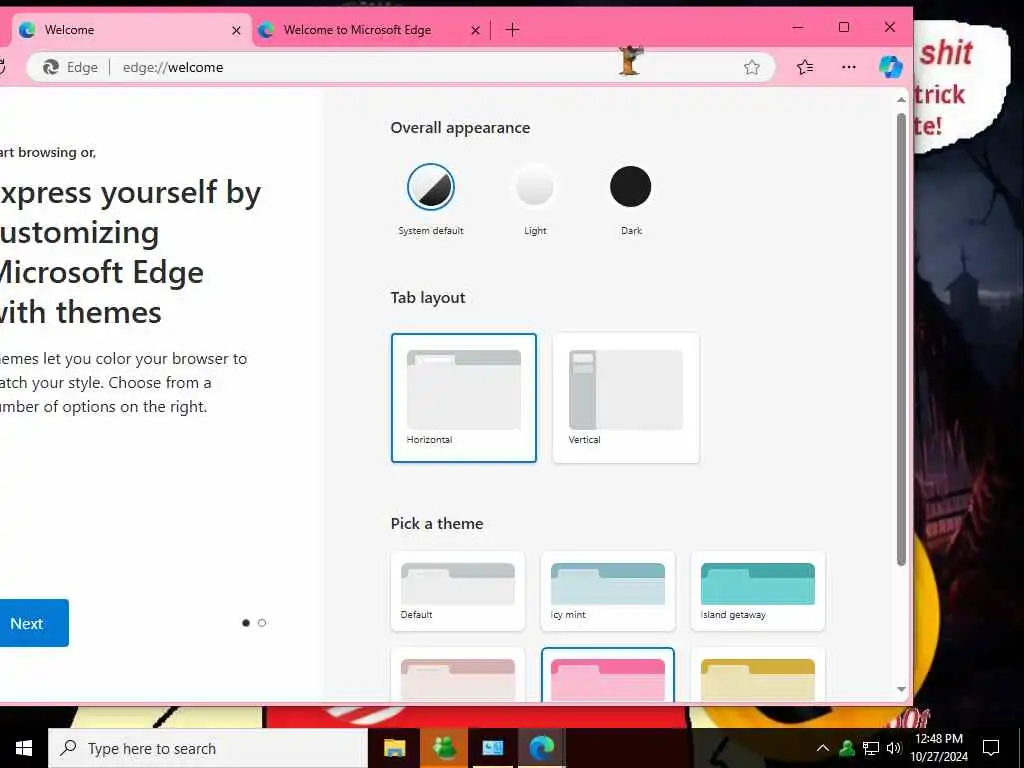Close the Welcome to Microsoft Edge tab
1024x768 pixels.
[x=475, y=30]
